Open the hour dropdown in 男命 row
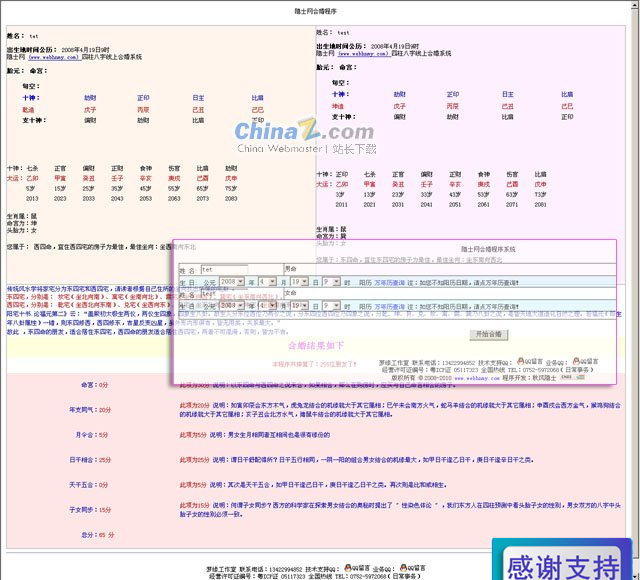The image size is (640, 580). 331,282
